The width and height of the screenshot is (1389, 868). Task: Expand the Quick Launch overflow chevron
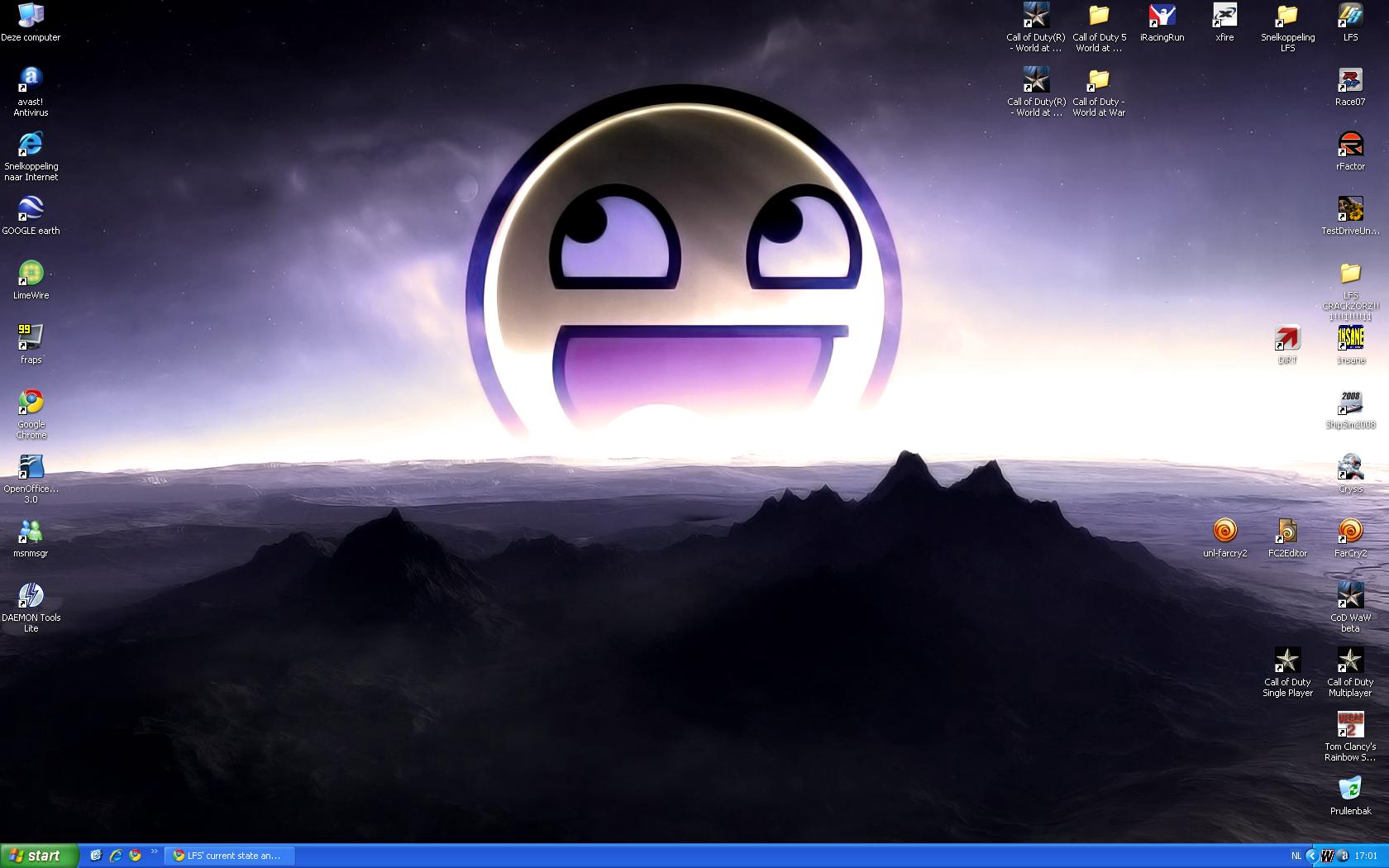click(154, 851)
